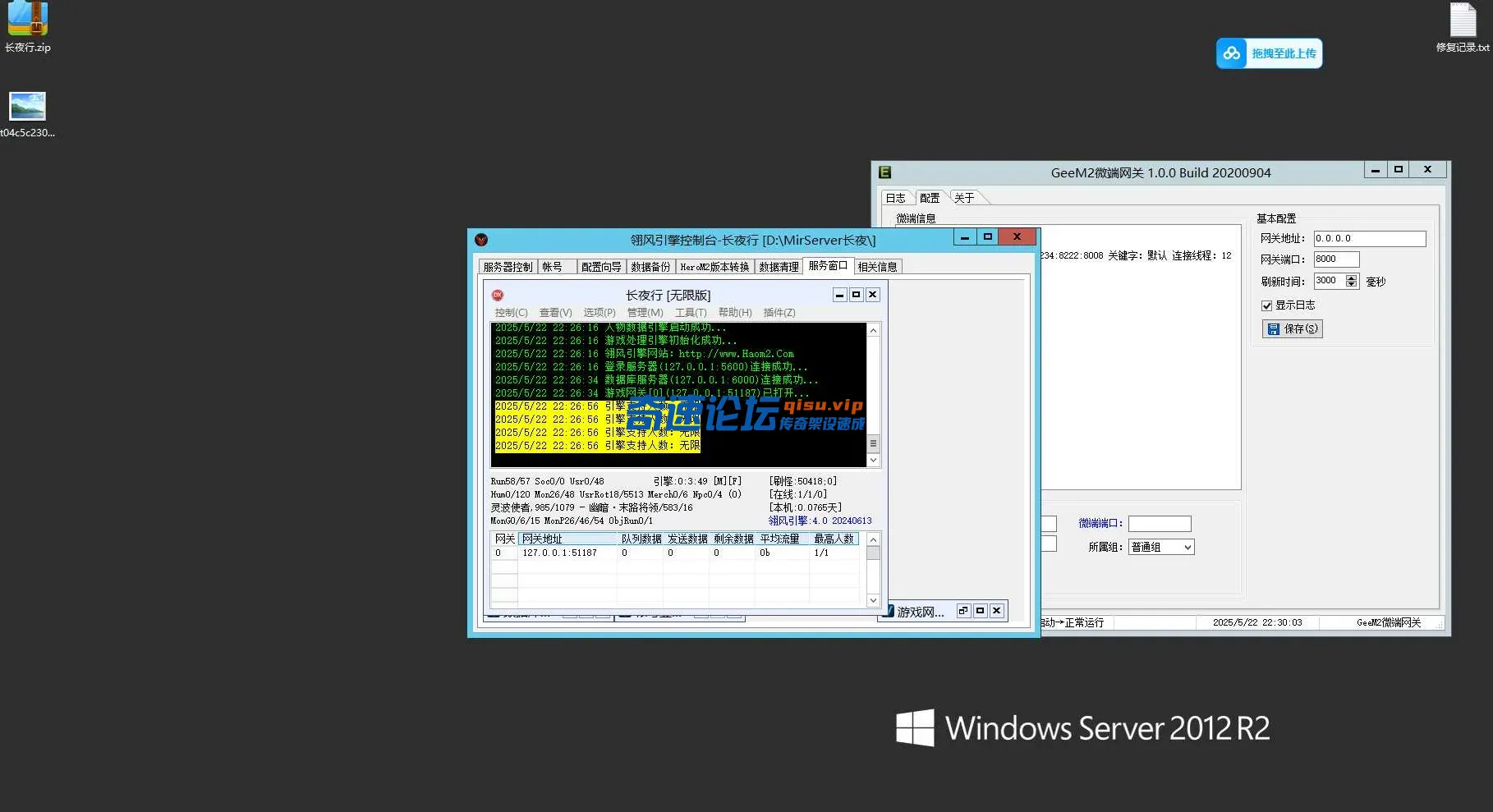Open the 所属组 dropdown showing 普通组
The height and width of the screenshot is (812, 1493).
[1161, 547]
